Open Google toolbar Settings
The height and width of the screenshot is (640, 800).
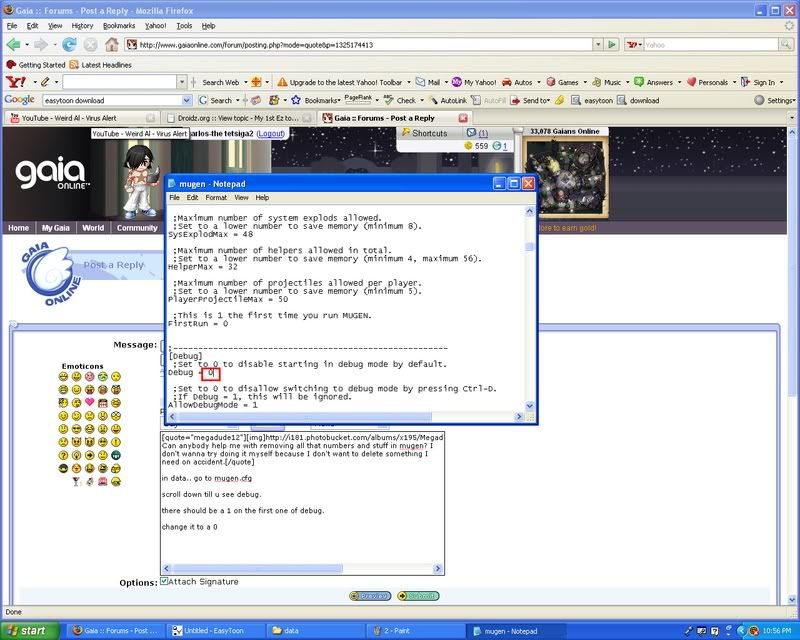774,101
